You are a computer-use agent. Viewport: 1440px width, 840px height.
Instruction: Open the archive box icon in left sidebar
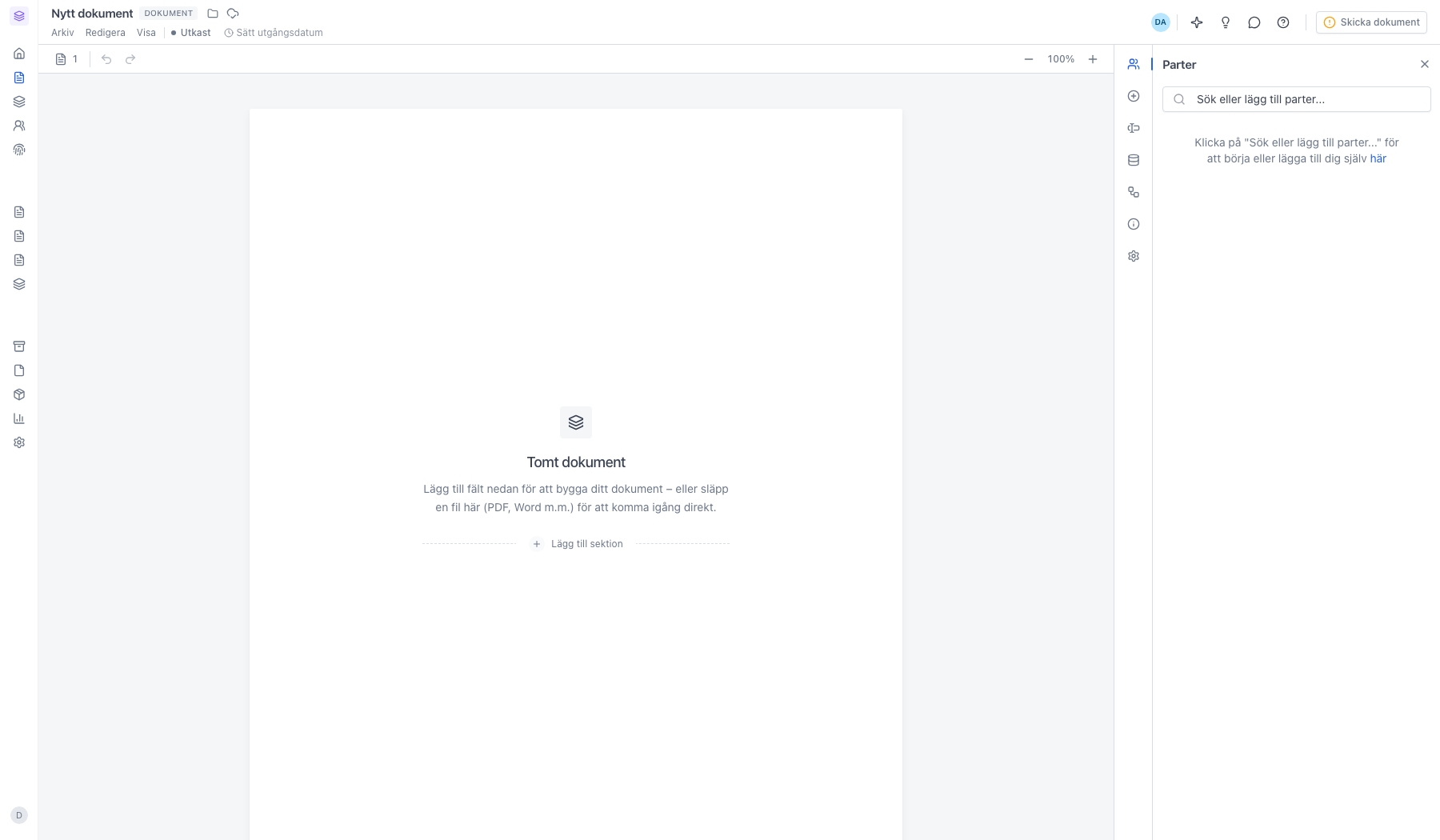click(x=19, y=346)
